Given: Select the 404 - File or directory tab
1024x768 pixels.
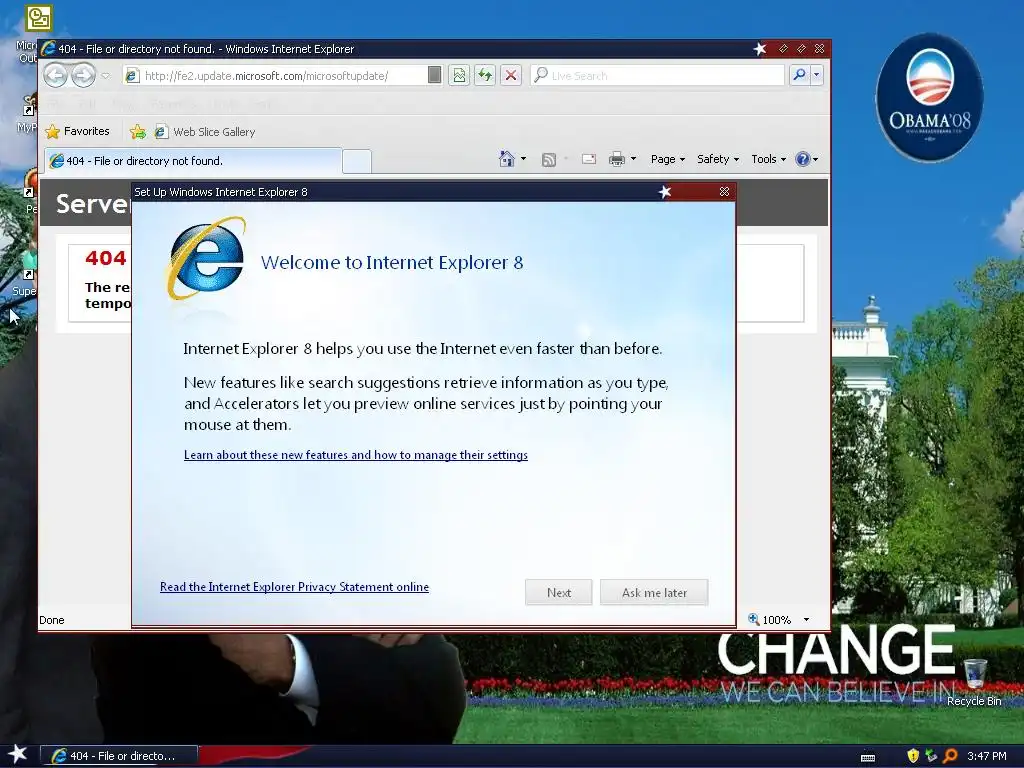Looking at the screenshot, I should (193, 161).
